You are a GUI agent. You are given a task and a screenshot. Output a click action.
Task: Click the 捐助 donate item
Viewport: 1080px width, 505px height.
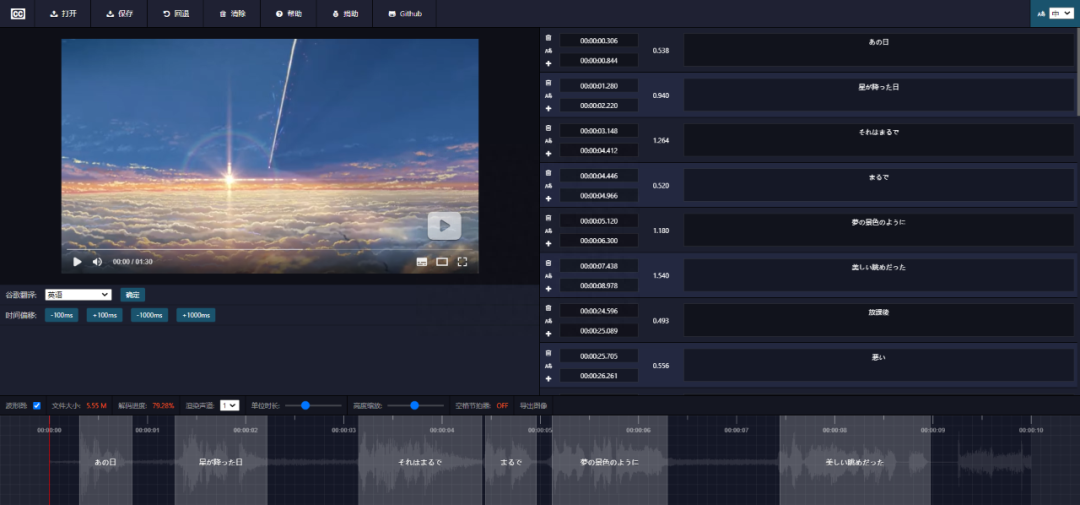pos(345,14)
